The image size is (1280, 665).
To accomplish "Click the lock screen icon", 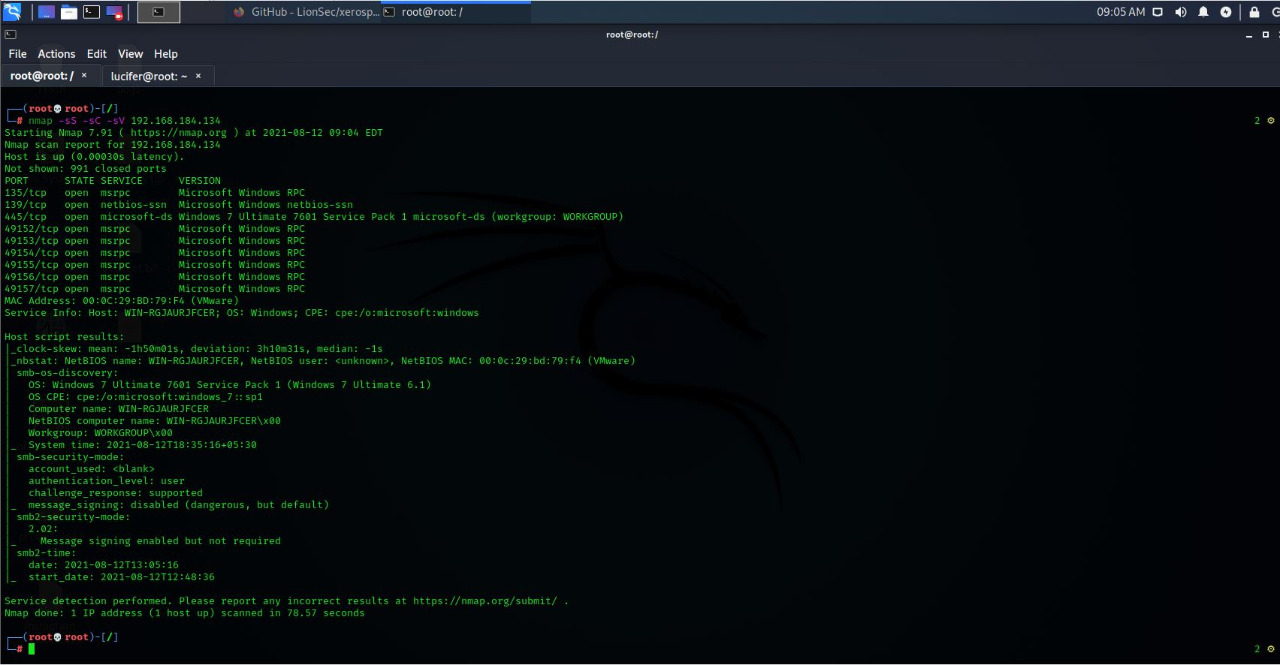I will tap(1254, 12).
